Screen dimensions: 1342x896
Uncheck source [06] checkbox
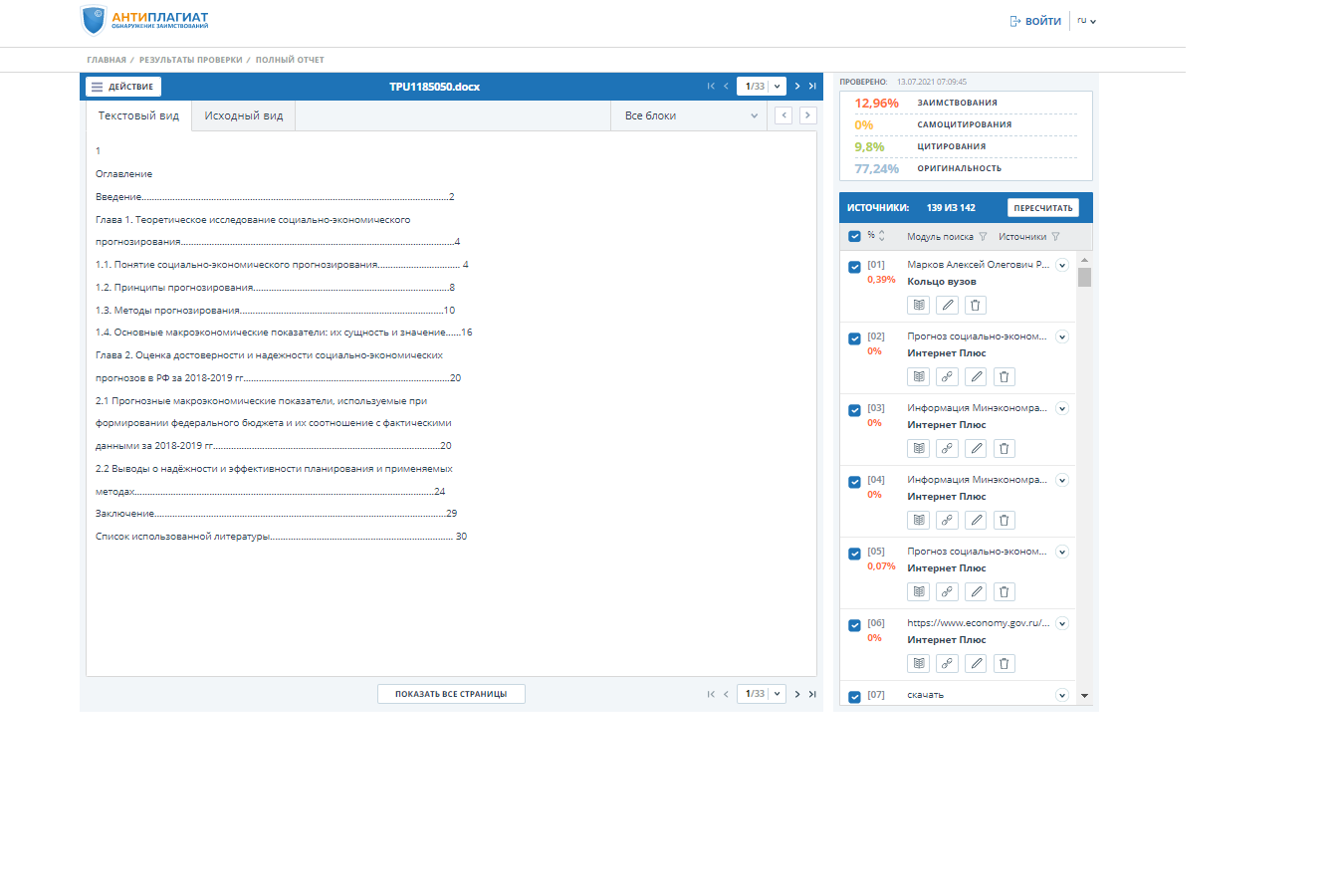click(854, 625)
